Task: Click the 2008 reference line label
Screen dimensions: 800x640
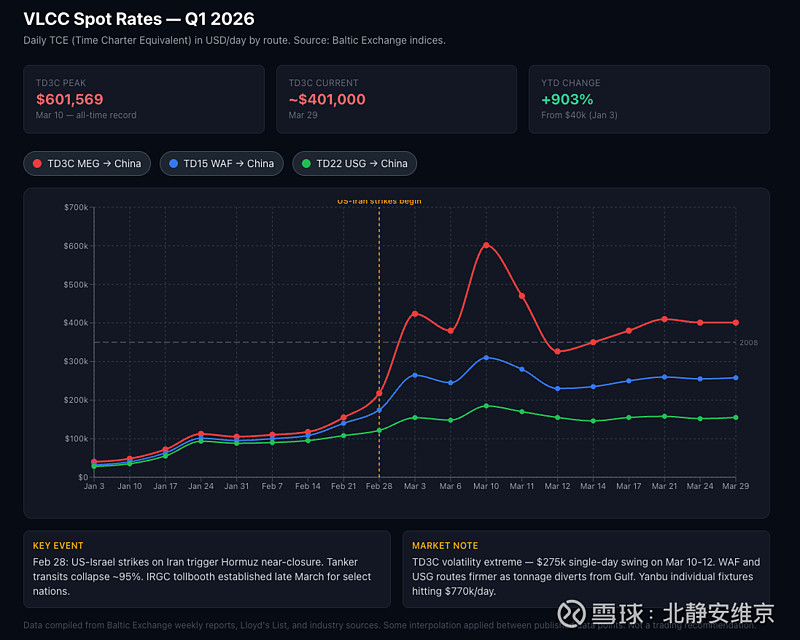Action: click(748, 342)
